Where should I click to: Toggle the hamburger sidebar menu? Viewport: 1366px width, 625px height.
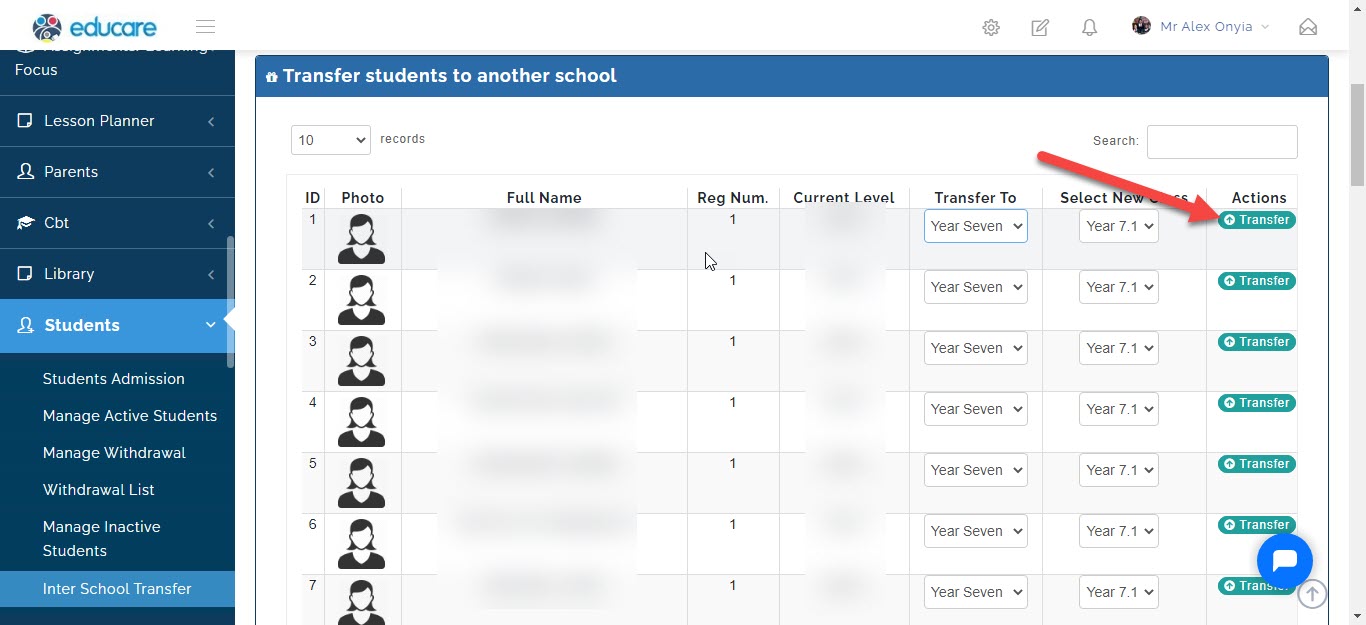[205, 27]
